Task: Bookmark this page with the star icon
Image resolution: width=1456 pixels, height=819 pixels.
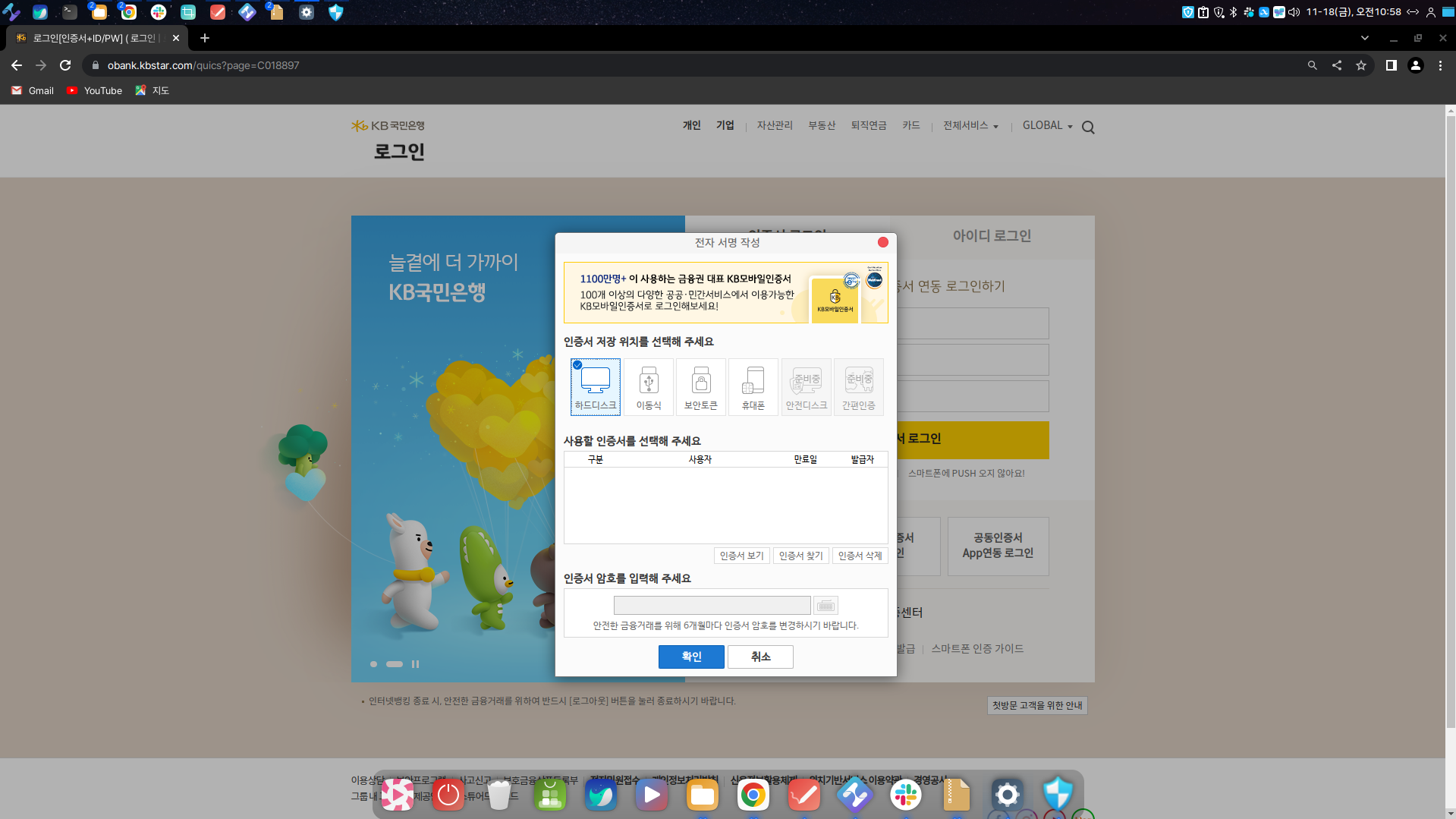Action: 1361,65
